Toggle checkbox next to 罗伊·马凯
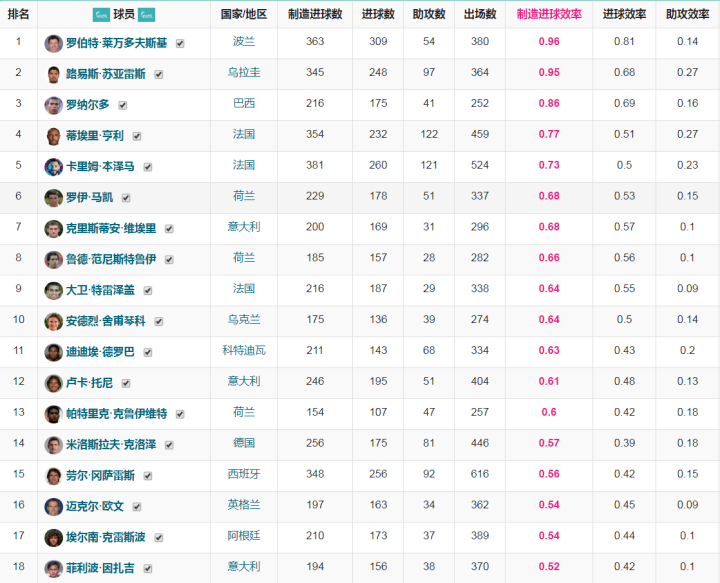This screenshot has width=720, height=583. (126, 198)
